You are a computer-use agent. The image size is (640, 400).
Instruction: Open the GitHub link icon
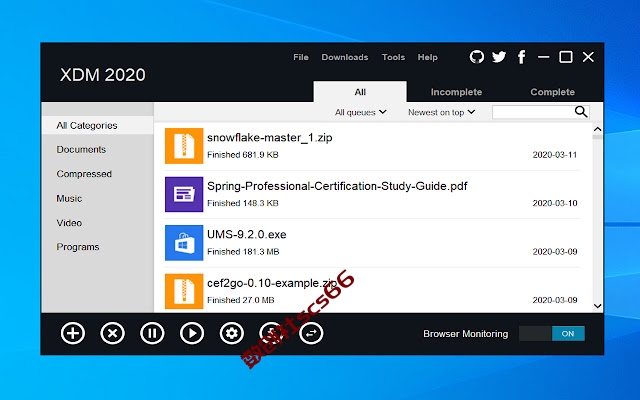[476, 57]
